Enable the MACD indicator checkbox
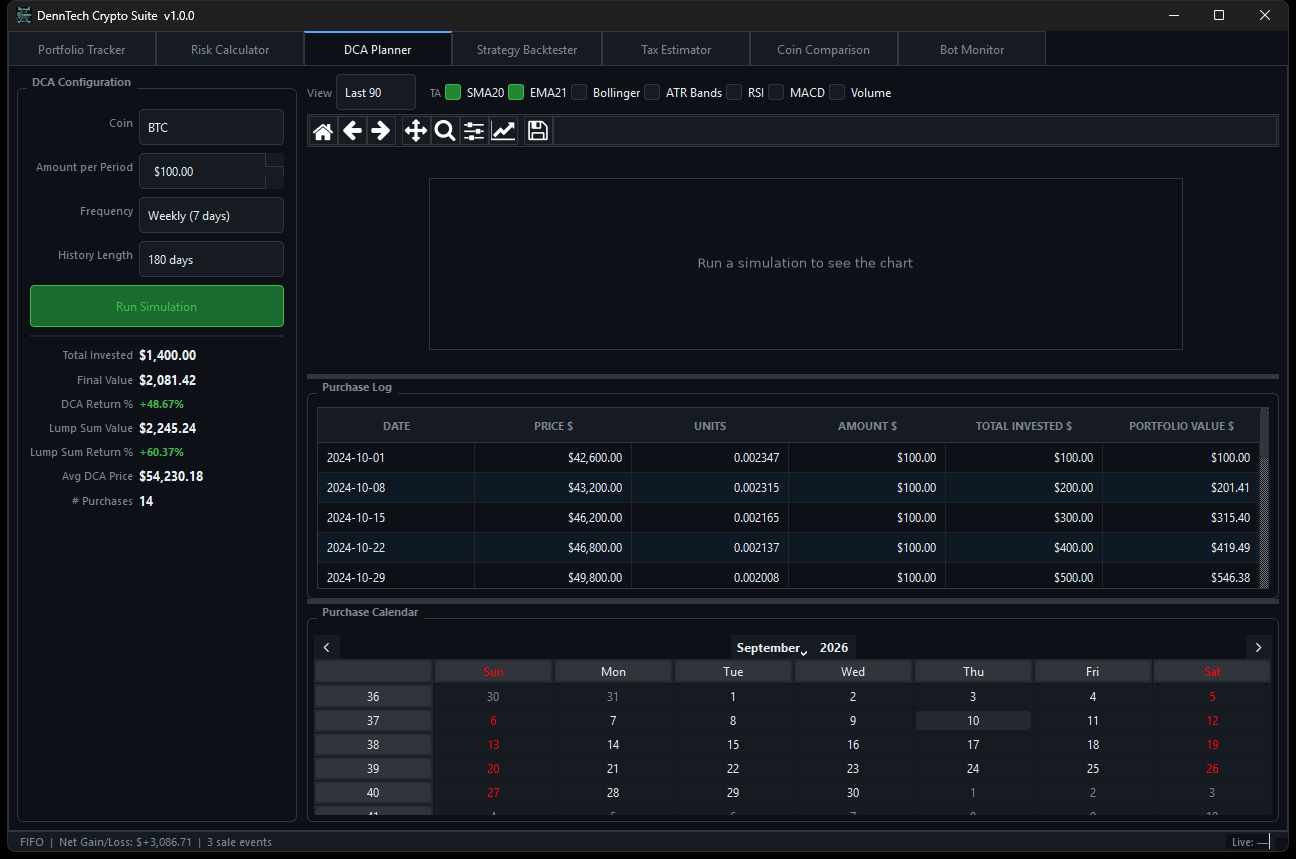Viewport: 1296px width, 859px height. (776, 92)
